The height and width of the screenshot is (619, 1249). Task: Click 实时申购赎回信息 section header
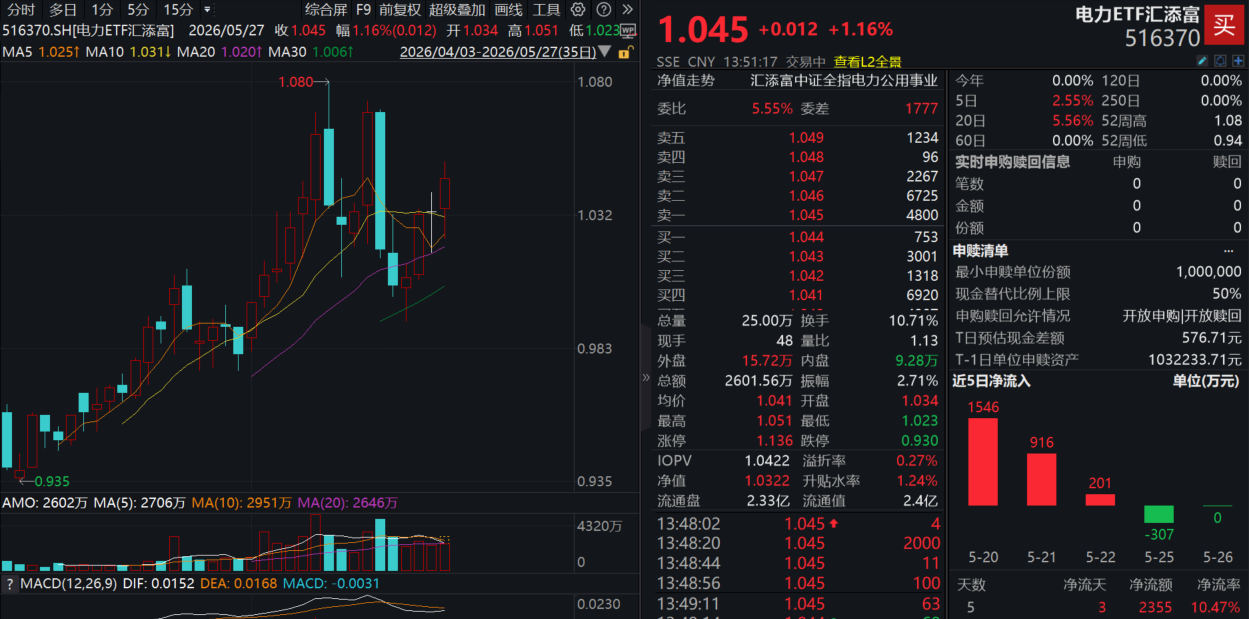[1012, 161]
